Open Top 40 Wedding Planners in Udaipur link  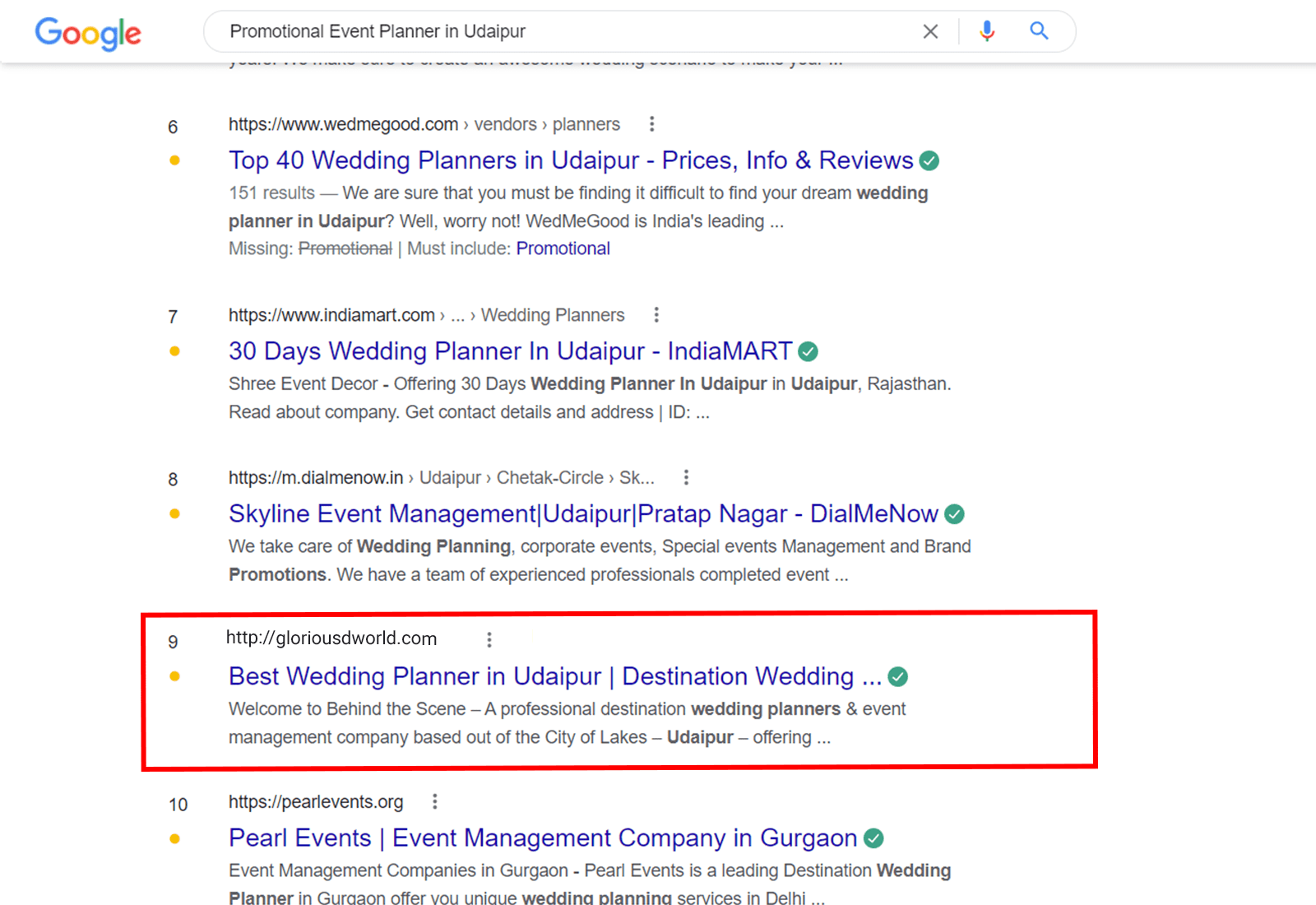[571, 160]
